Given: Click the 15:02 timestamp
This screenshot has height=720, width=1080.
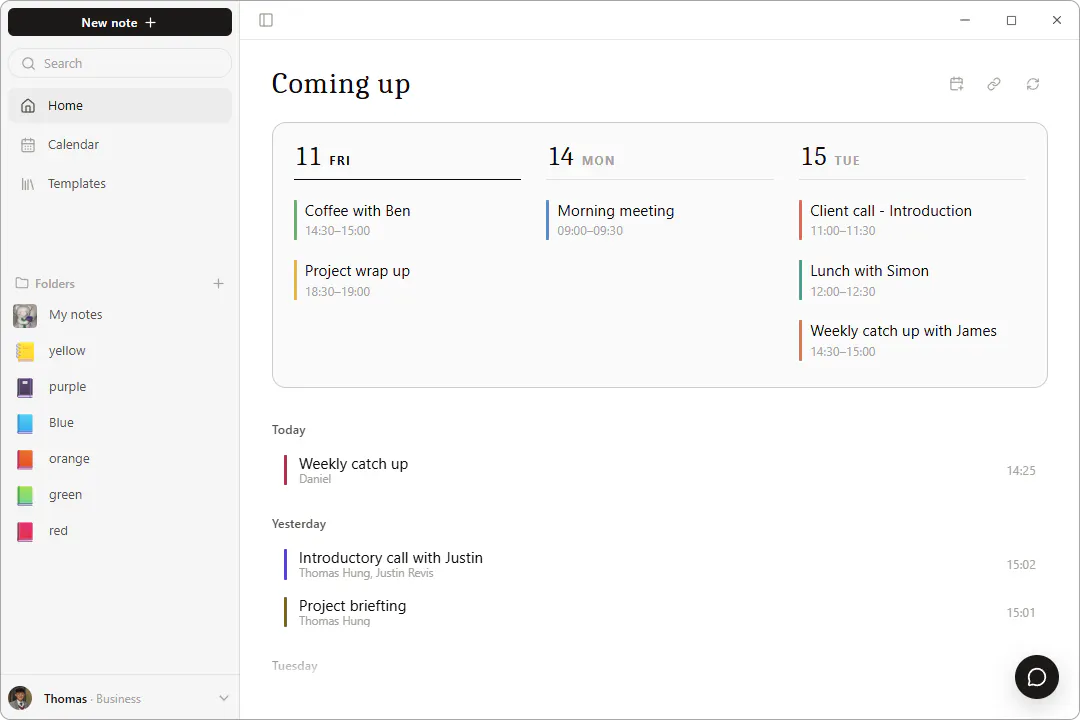Looking at the screenshot, I should click(x=1021, y=564).
